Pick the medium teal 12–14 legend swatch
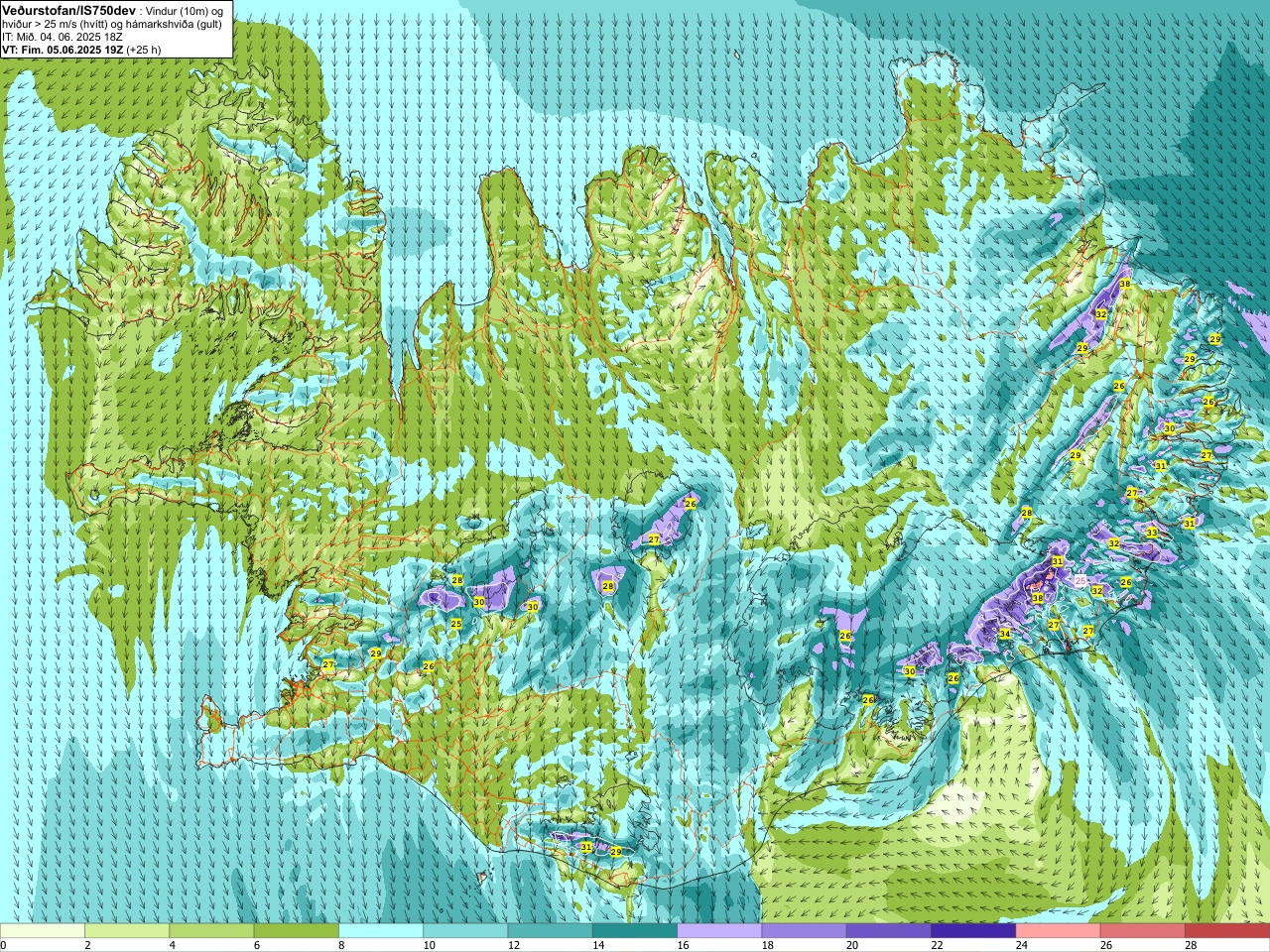Screen dimensions: 1270x952 [x=551, y=931]
